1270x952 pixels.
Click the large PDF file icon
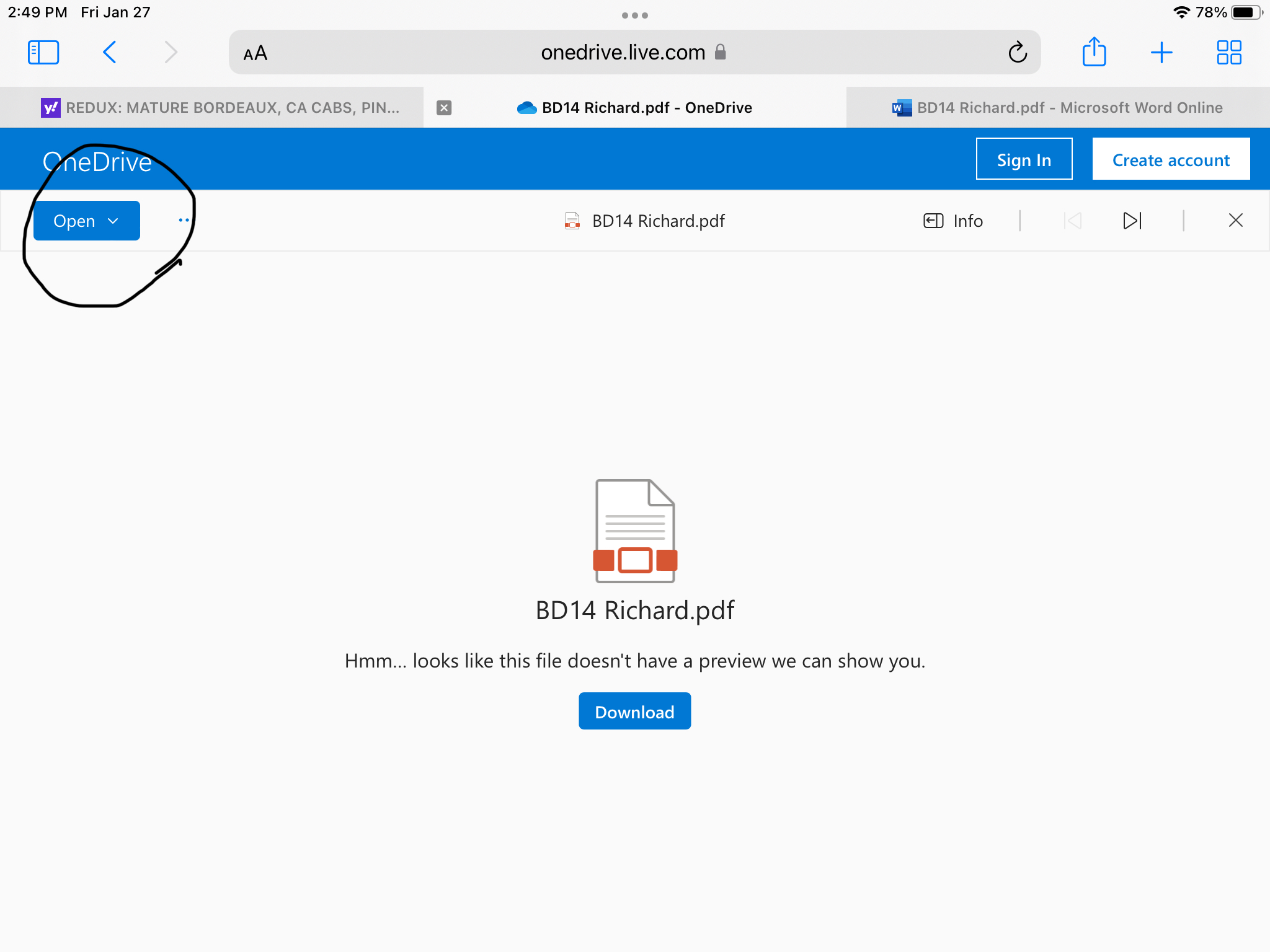click(635, 531)
